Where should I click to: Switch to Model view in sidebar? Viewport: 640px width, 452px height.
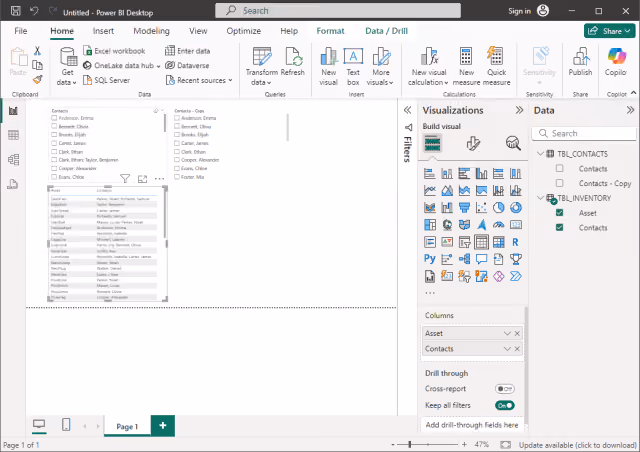pyautogui.click(x=13, y=160)
